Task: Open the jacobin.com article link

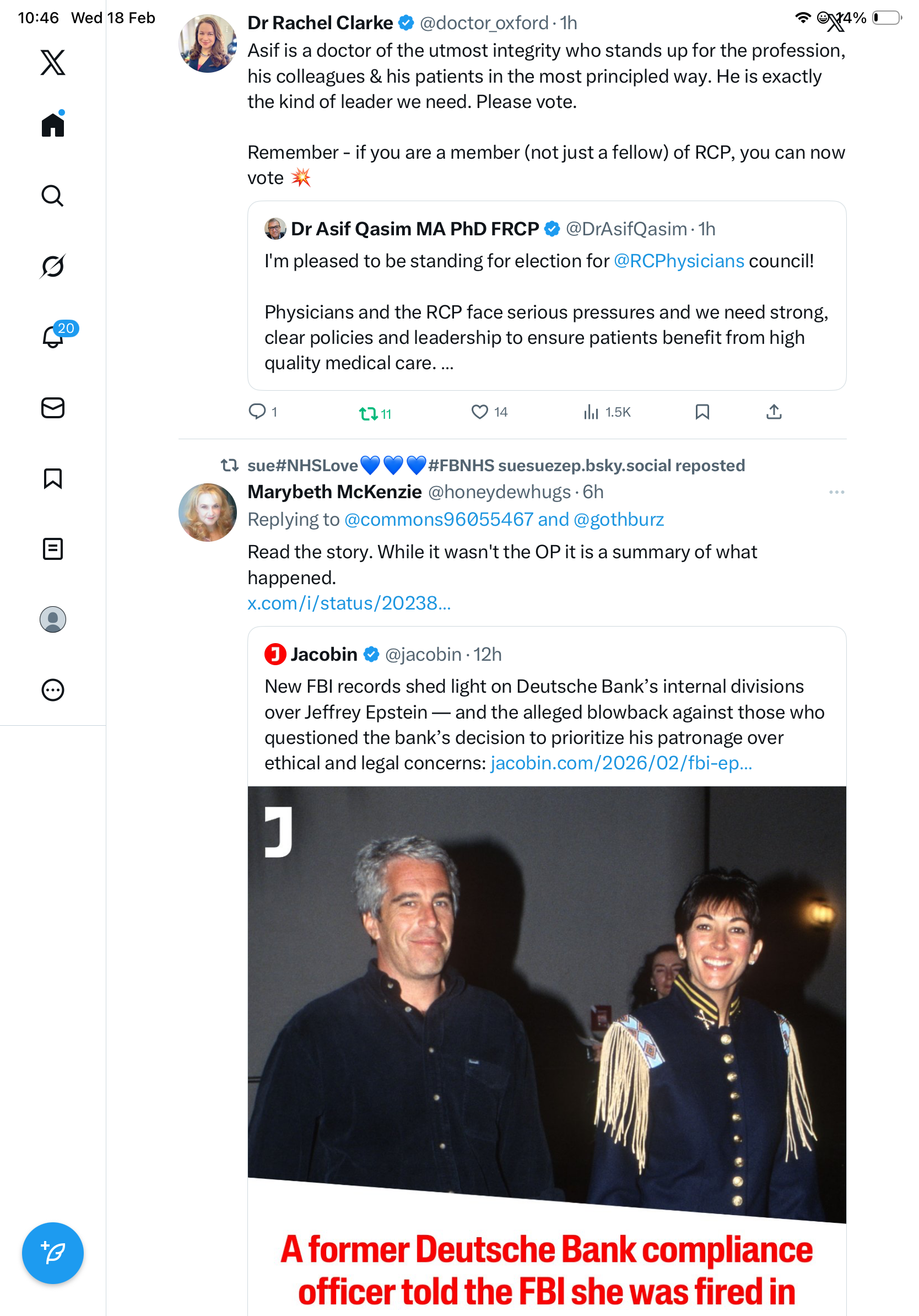Action: click(x=621, y=763)
